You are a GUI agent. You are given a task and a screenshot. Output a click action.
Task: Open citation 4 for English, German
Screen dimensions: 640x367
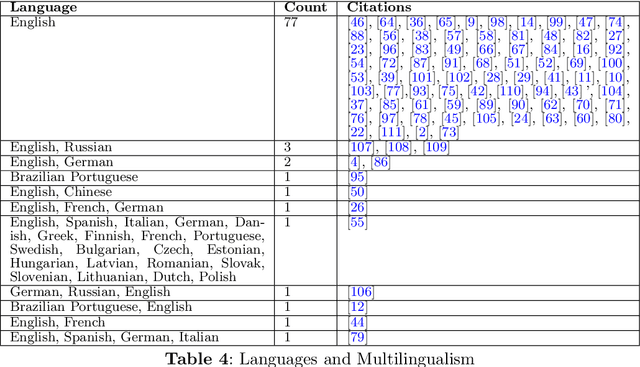point(354,162)
